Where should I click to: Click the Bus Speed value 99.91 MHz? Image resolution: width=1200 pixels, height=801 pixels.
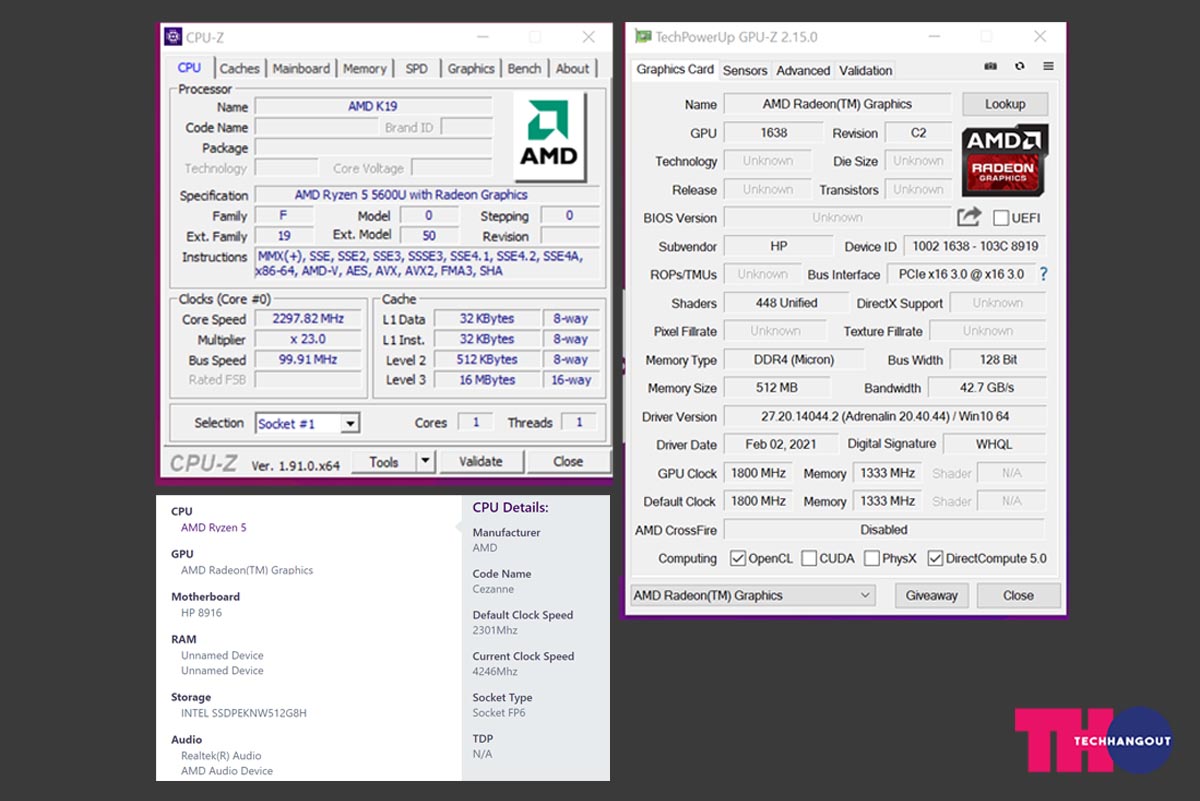click(x=307, y=359)
